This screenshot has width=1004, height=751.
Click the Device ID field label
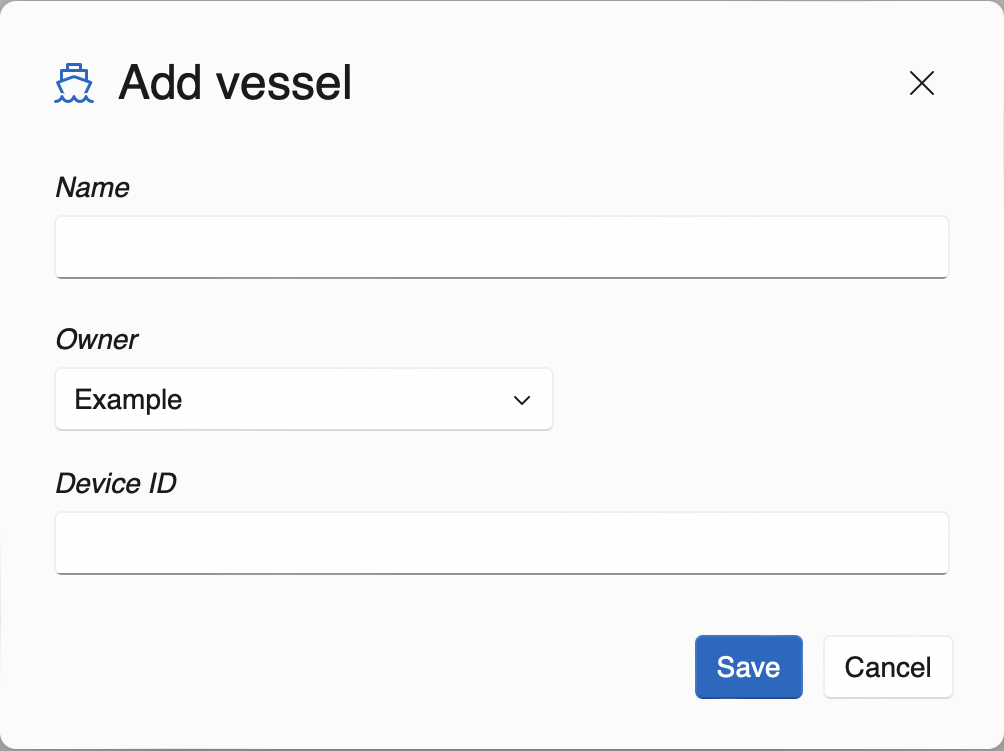pos(116,483)
